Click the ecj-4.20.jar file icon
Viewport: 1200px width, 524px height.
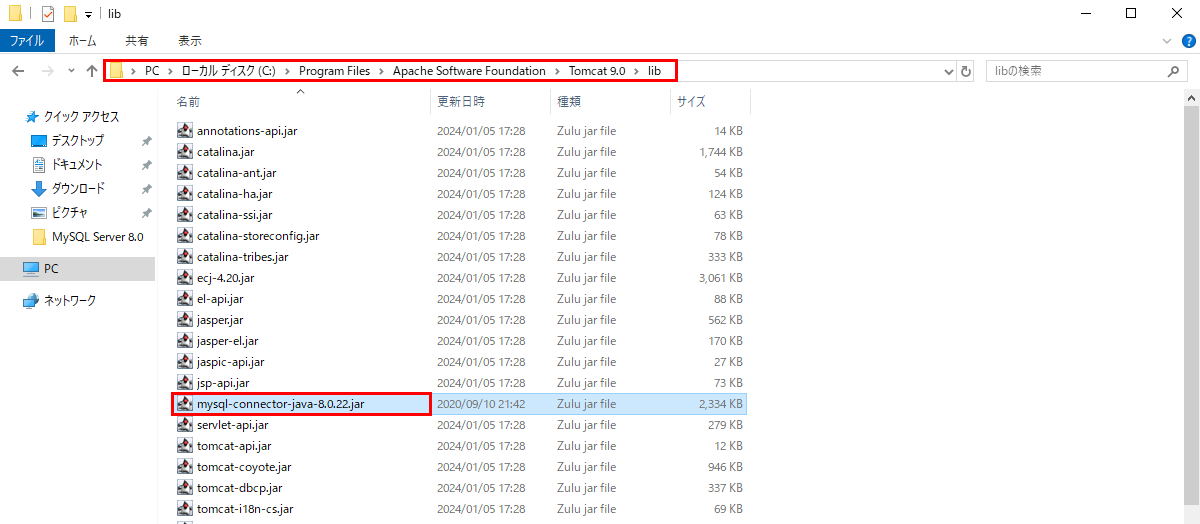tap(184, 278)
